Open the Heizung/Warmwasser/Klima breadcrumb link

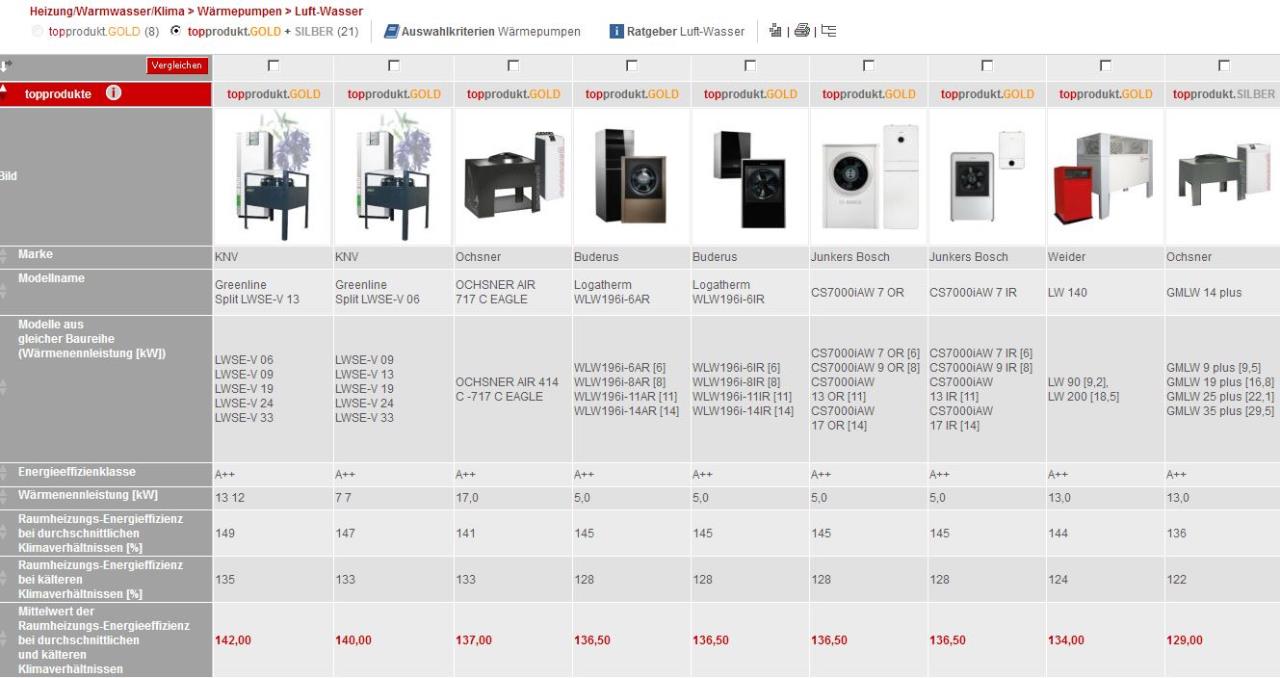point(106,11)
